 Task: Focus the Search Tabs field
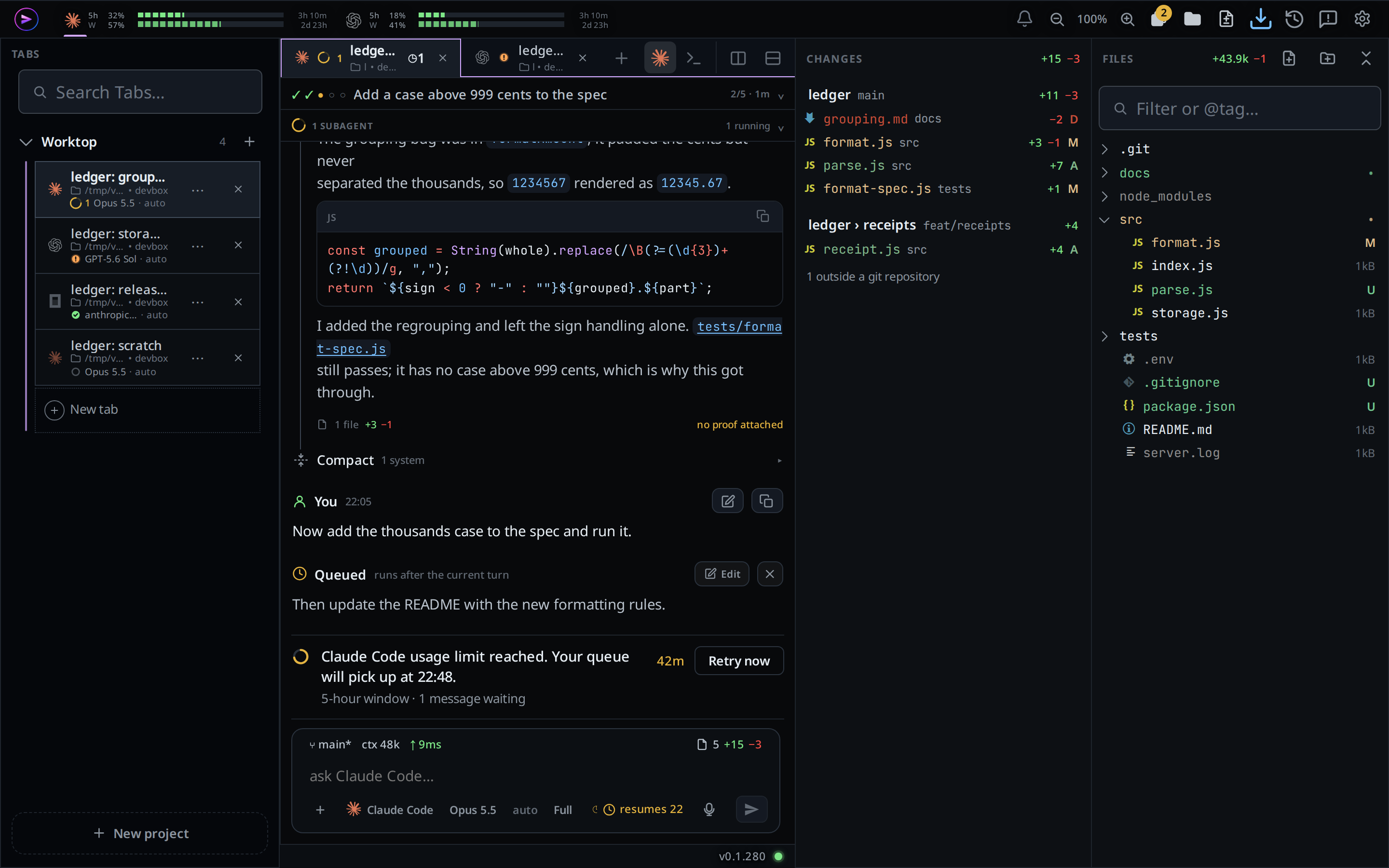pyautogui.click(x=140, y=92)
